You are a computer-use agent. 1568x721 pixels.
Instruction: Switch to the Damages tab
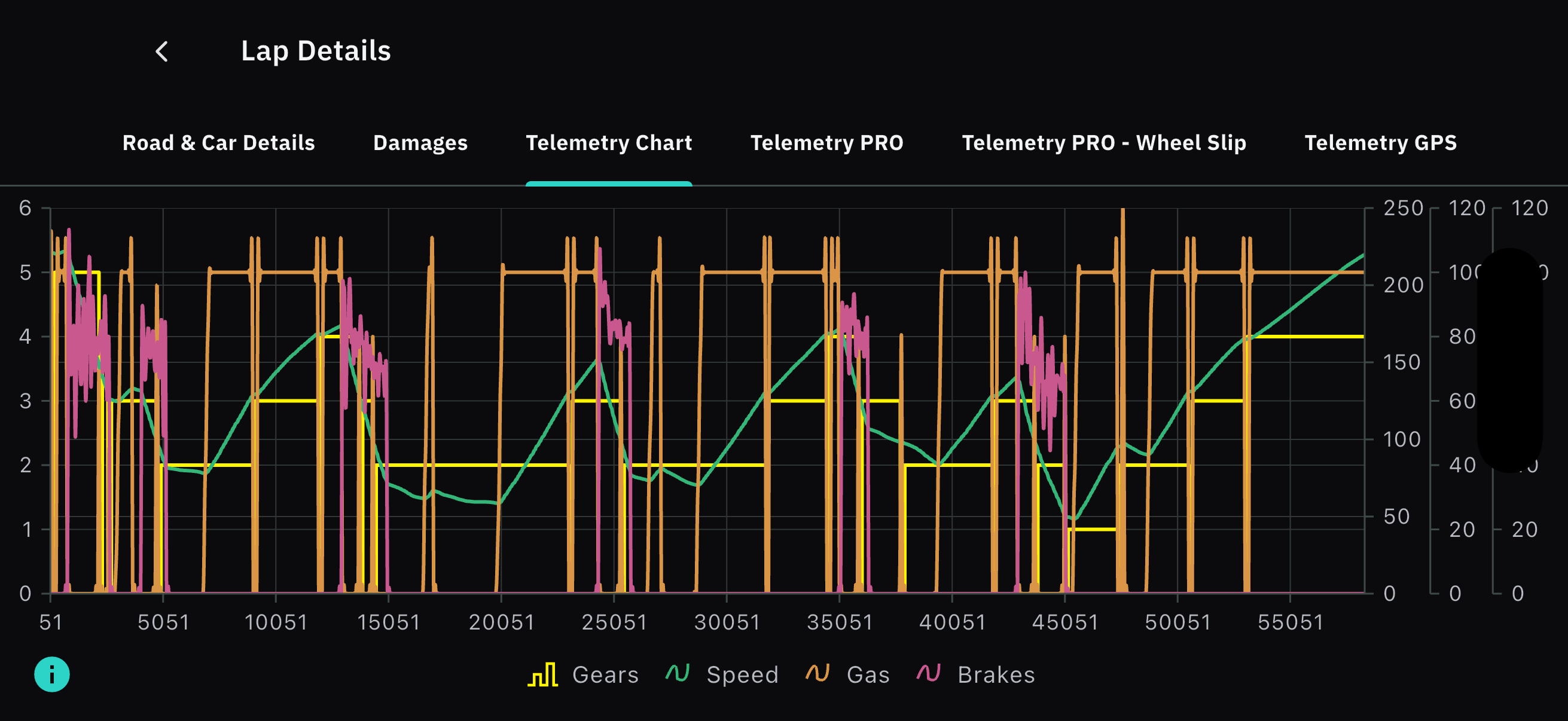(420, 142)
